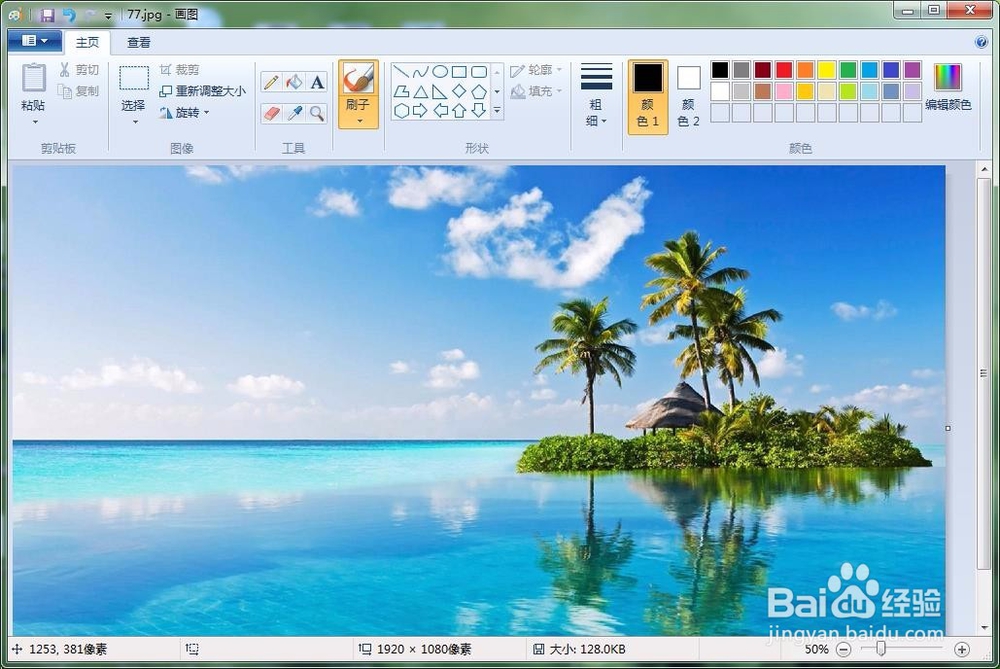This screenshot has width=1000, height=669.
Task: Choose the Diamond shape
Action: point(459,91)
